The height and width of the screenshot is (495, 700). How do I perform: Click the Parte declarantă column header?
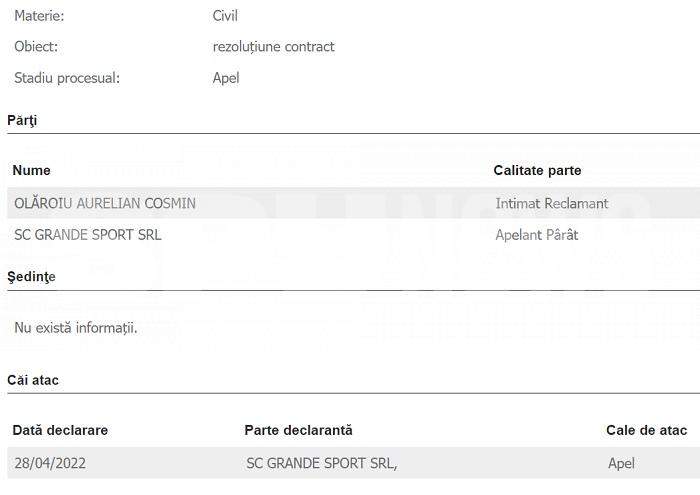(299, 430)
